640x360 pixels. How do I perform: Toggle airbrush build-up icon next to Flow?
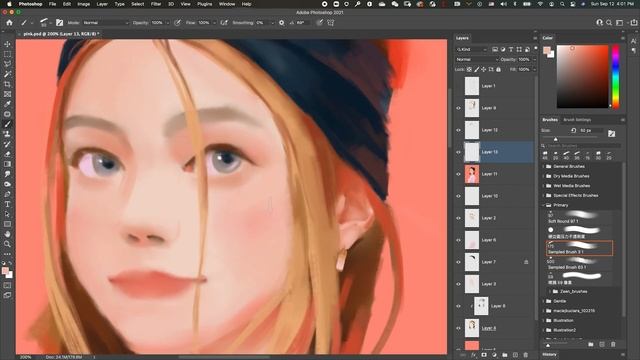pos(224,23)
